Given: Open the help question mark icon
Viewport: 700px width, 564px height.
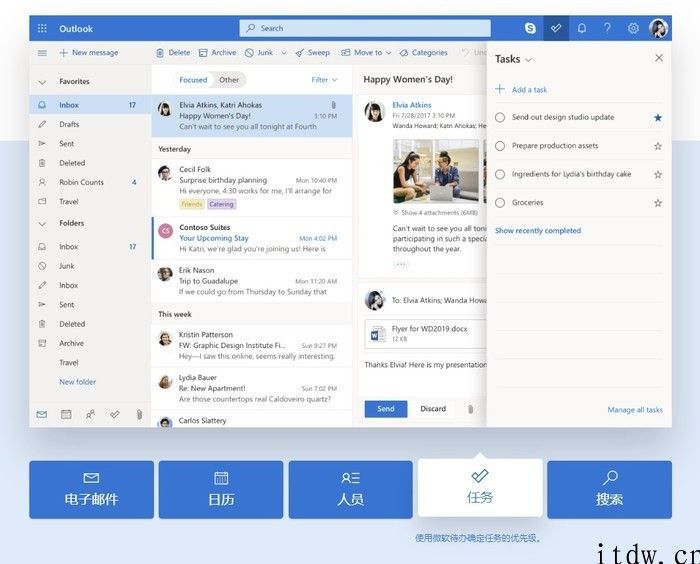Looking at the screenshot, I should [x=607, y=28].
